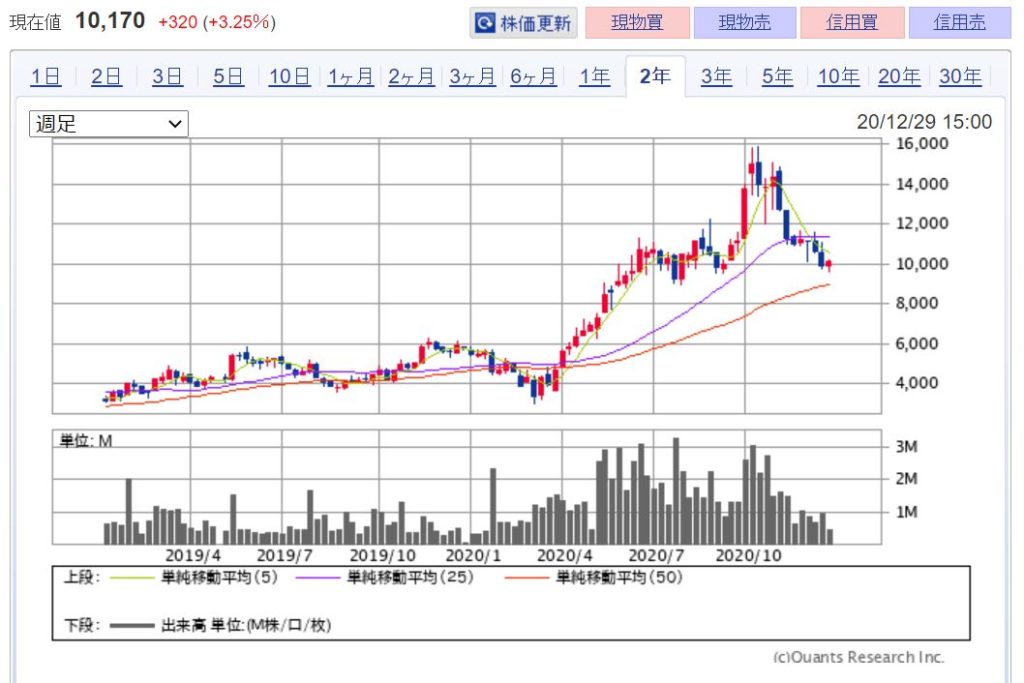Click the orange 単純移動平均(50) legend line
The width and height of the screenshot is (1024, 683).
pos(526,577)
